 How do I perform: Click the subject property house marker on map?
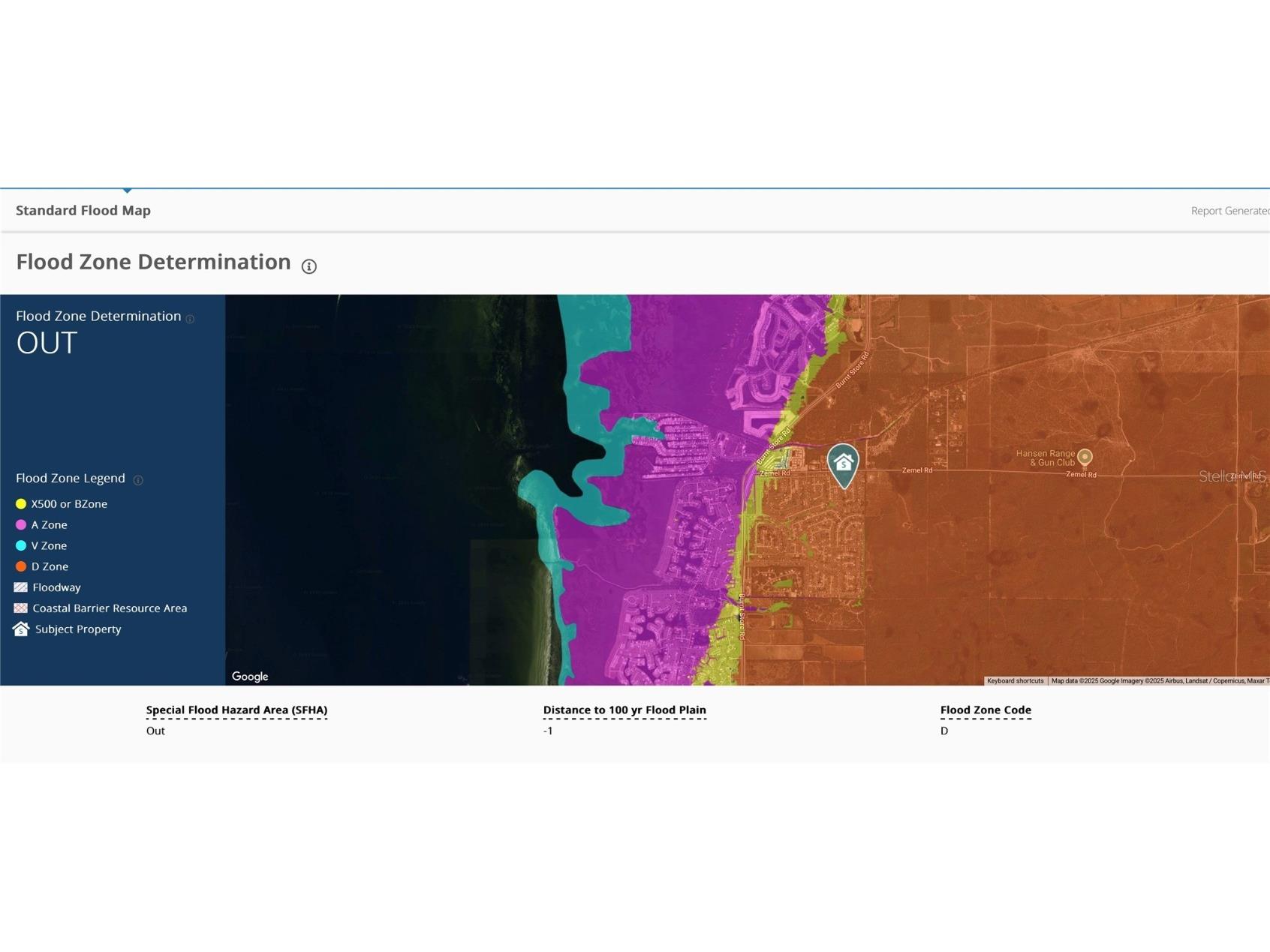843,464
